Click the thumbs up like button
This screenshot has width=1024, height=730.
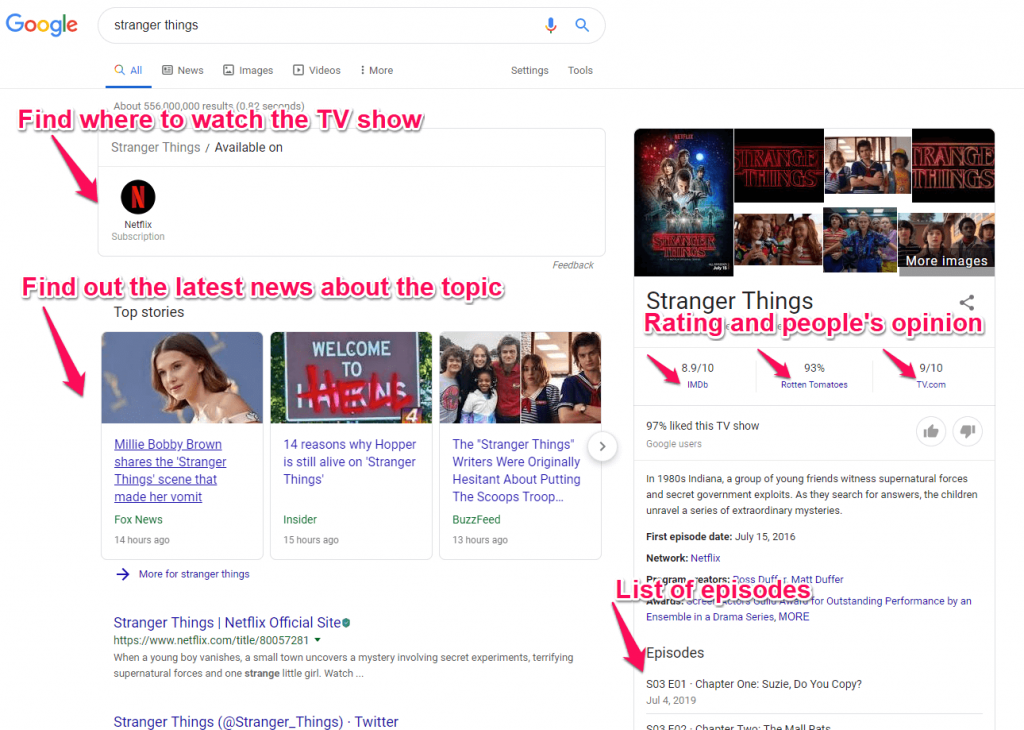[931, 431]
